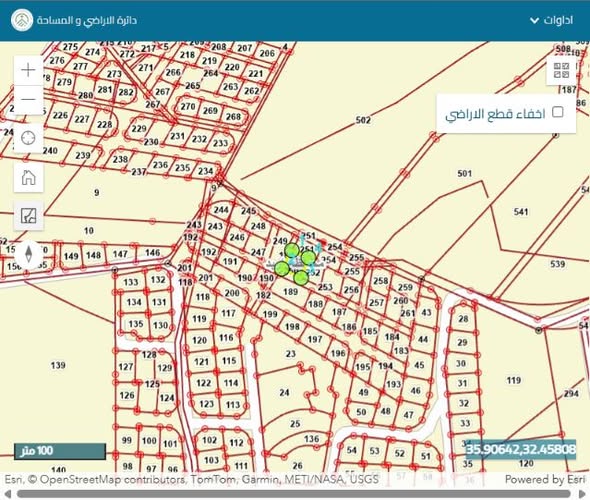Click parcel number 10
The image size is (590, 500).
point(89,231)
